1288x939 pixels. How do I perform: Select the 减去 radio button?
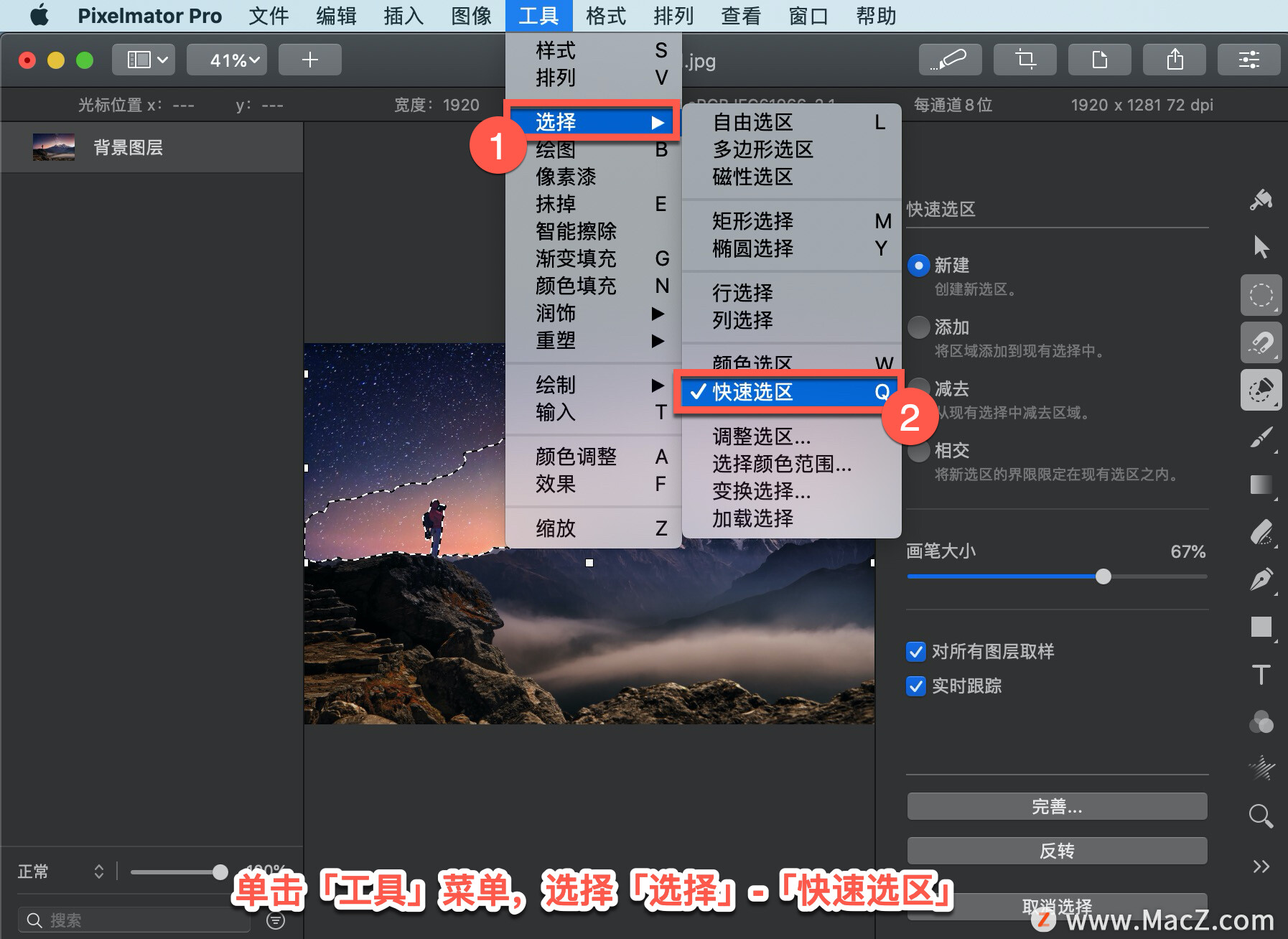coord(918,388)
